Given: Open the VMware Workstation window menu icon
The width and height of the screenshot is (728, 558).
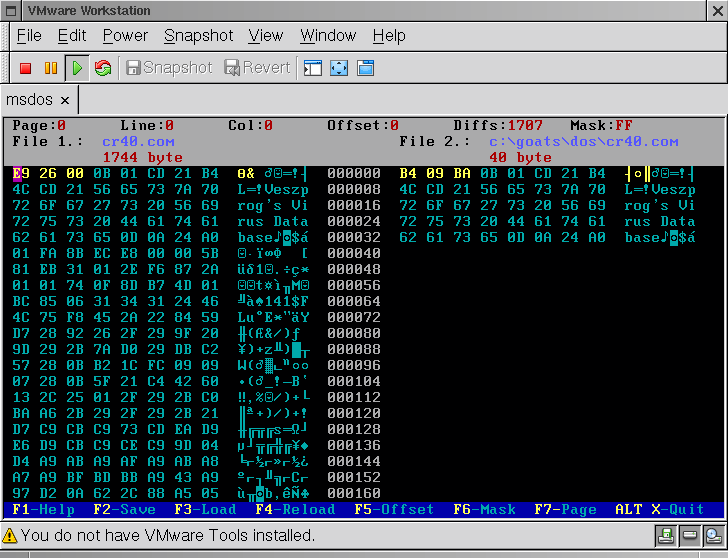Looking at the screenshot, I should (11, 11).
